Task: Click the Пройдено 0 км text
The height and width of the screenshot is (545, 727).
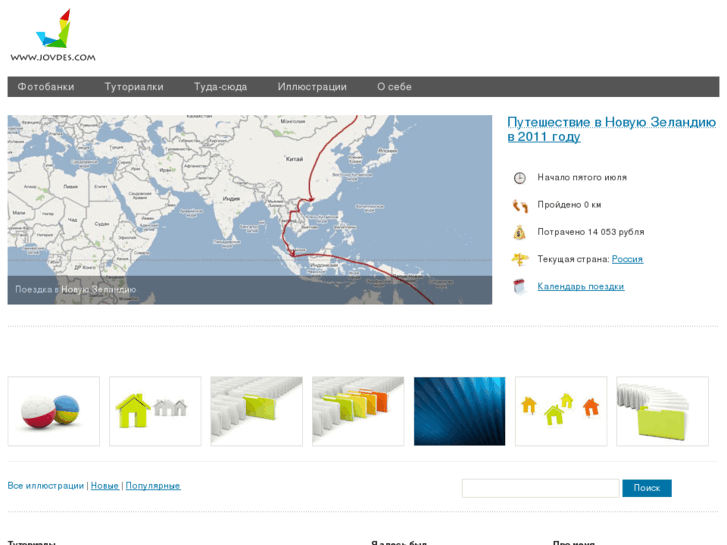Action: (569, 205)
